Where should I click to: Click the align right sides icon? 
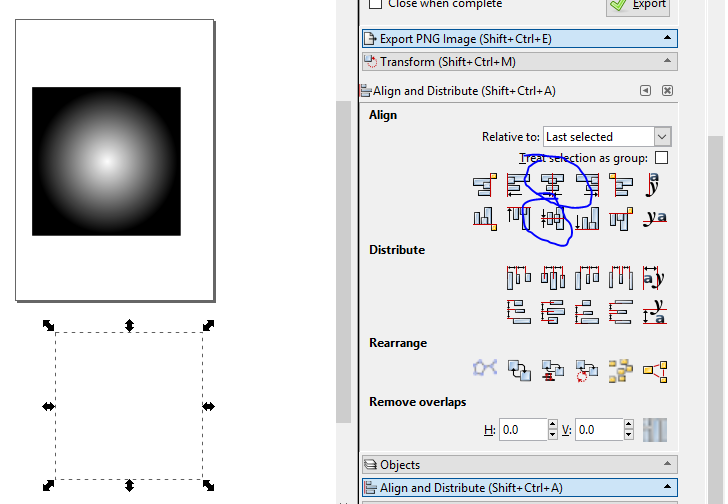point(587,185)
